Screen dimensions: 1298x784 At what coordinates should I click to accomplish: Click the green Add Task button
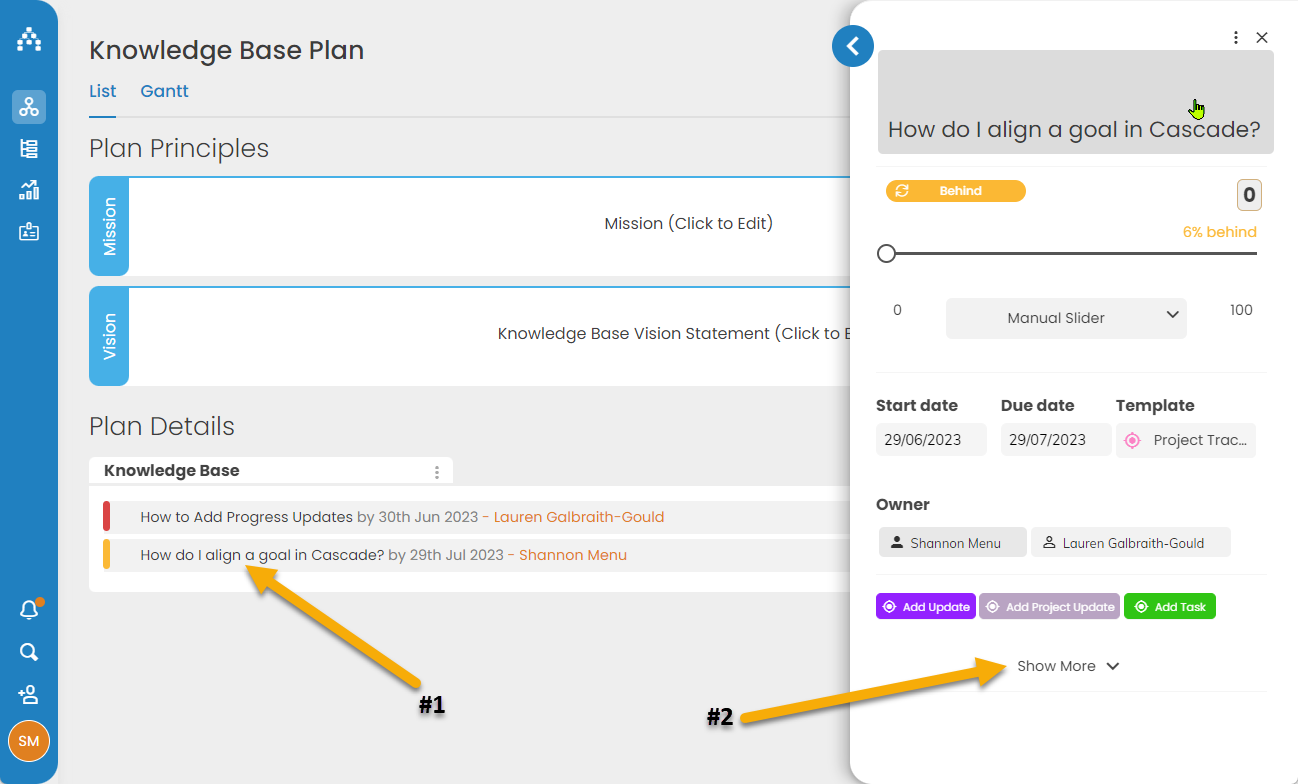point(1170,607)
